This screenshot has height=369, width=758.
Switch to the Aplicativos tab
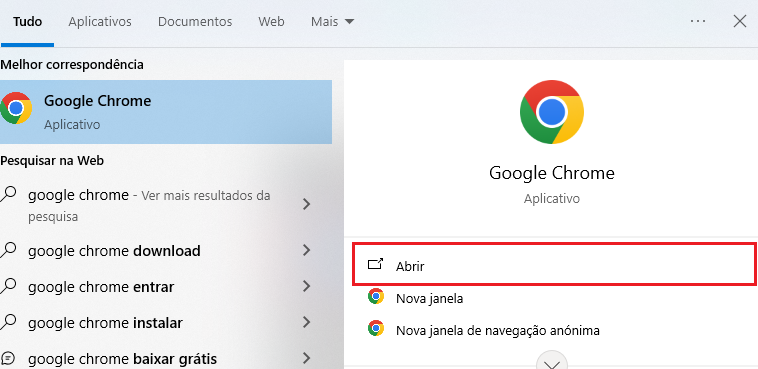click(x=100, y=22)
